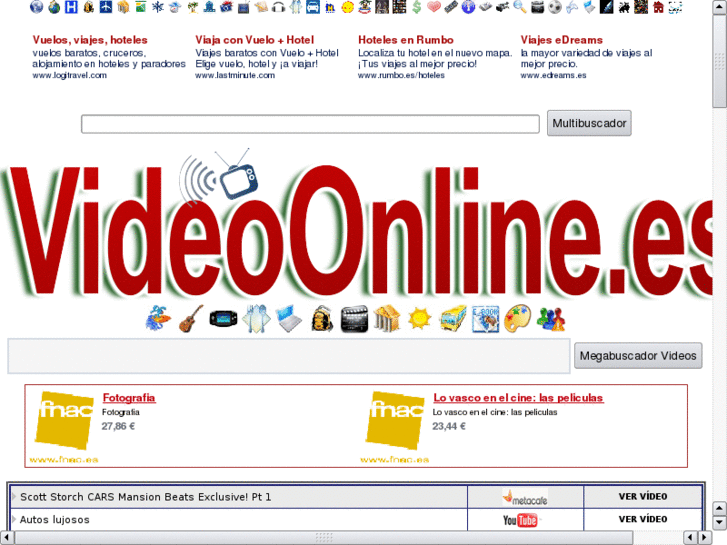Click the headphones icon
The height and width of the screenshot is (545, 727).
pos(278,7)
